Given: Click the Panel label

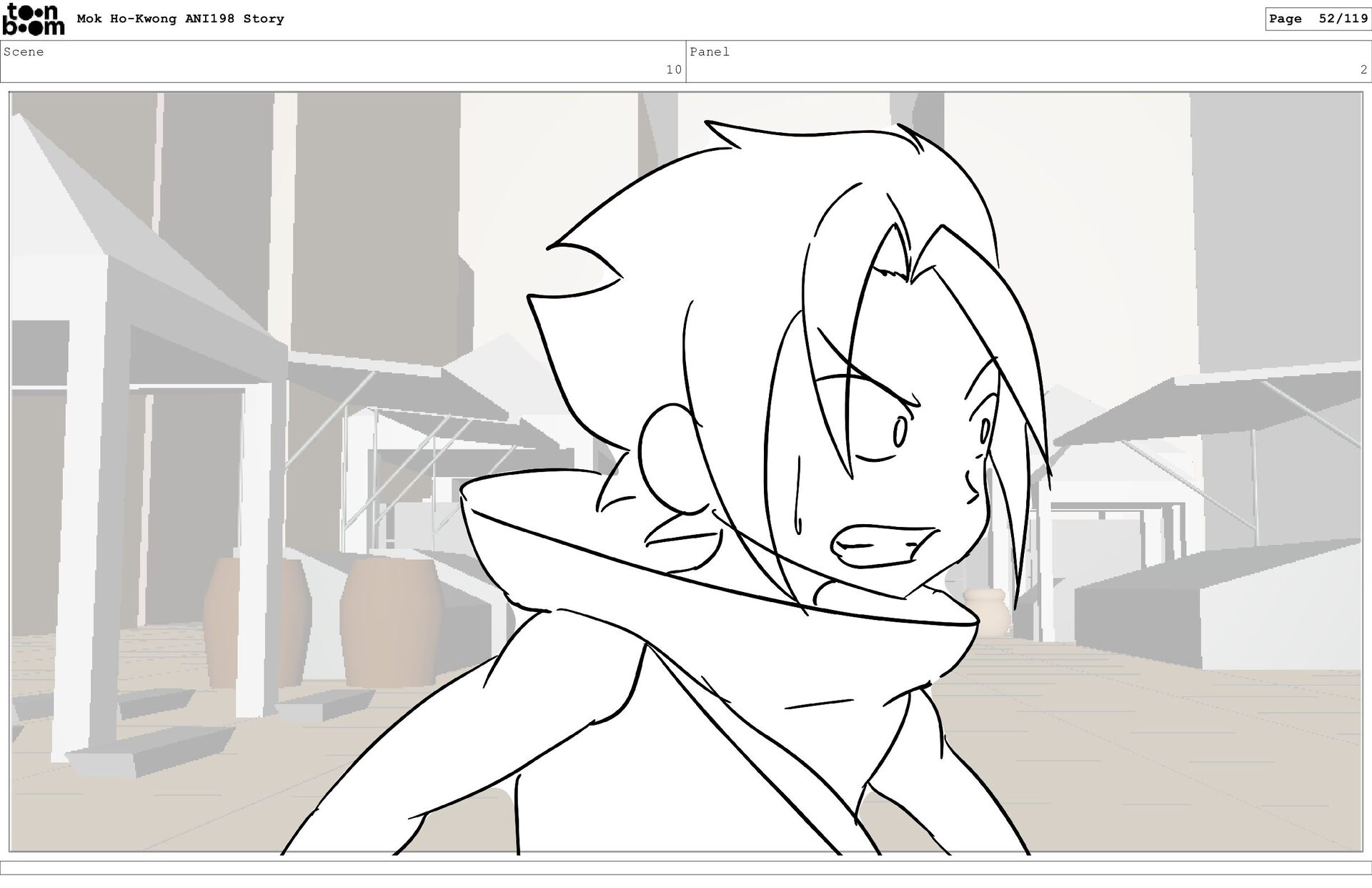Looking at the screenshot, I should pos(709,52).
